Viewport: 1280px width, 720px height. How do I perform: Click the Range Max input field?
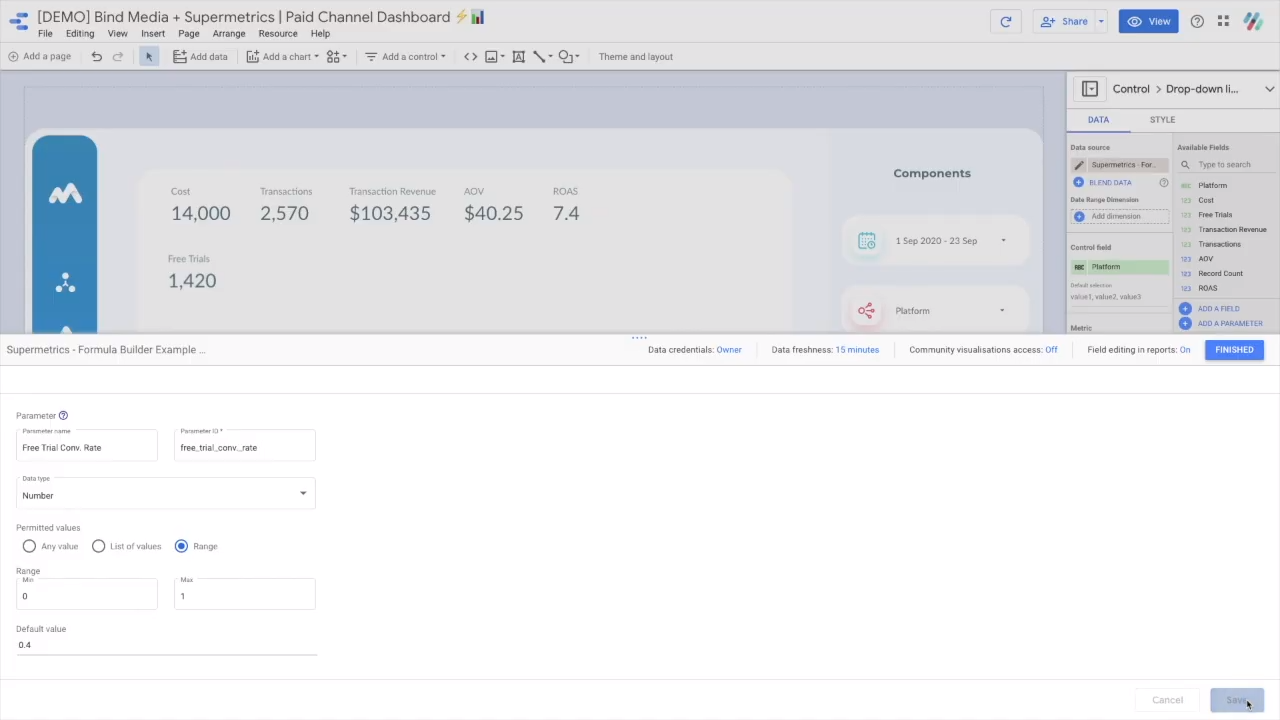(x=245, y=596)
